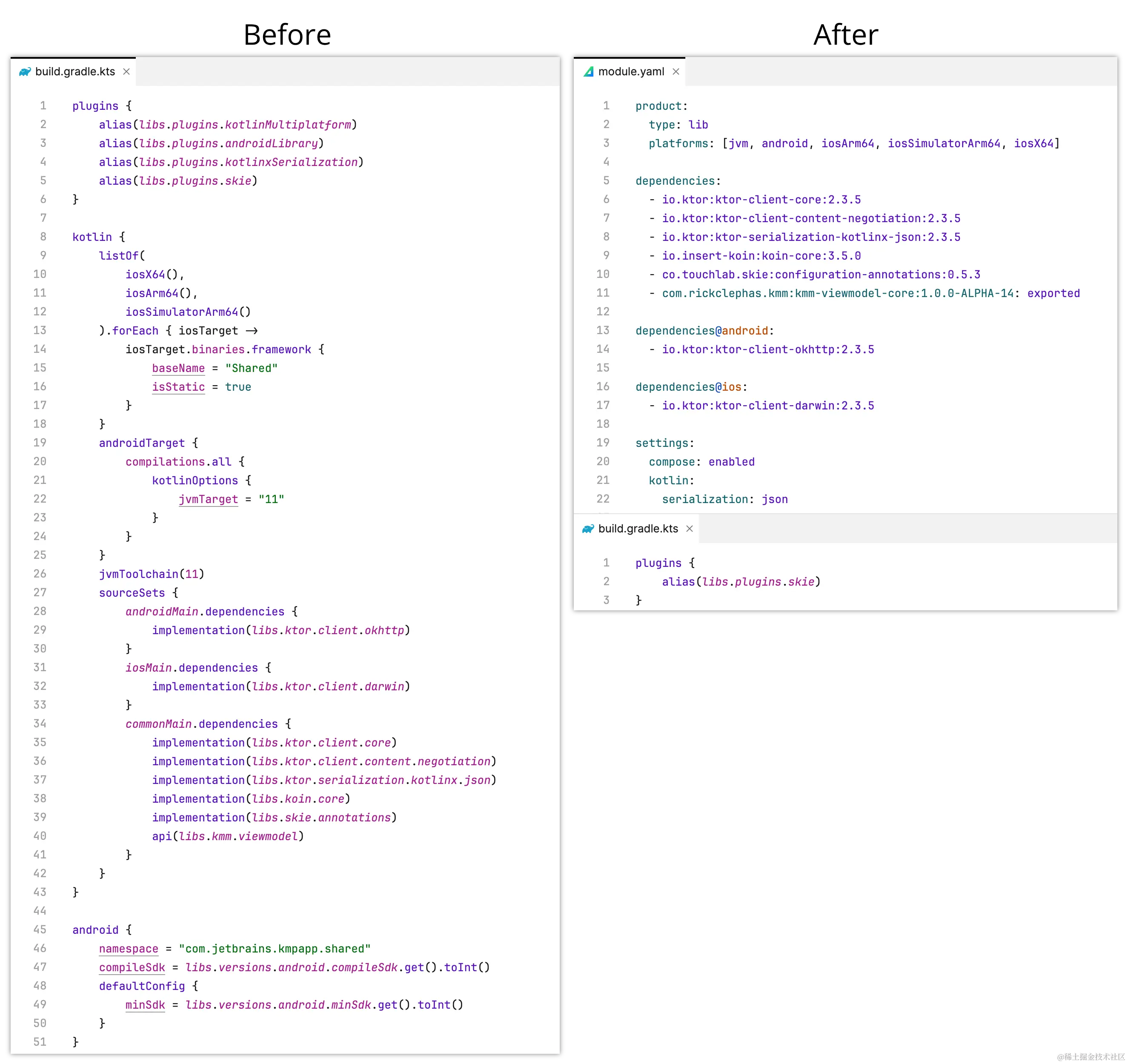Close the module.yaml tab
This screenshot has height=1064, width=1128.
[x=676, y=72]
